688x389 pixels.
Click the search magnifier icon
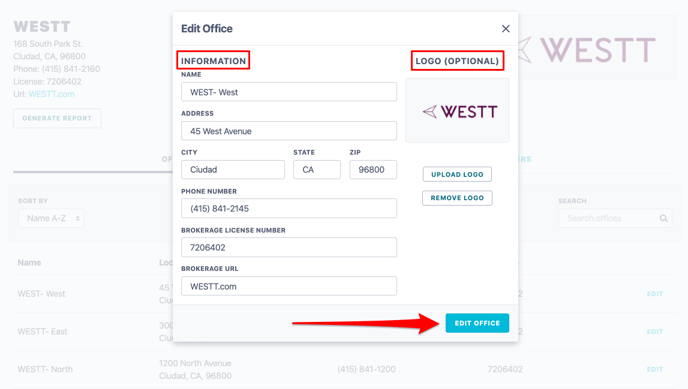pos(663,218)
